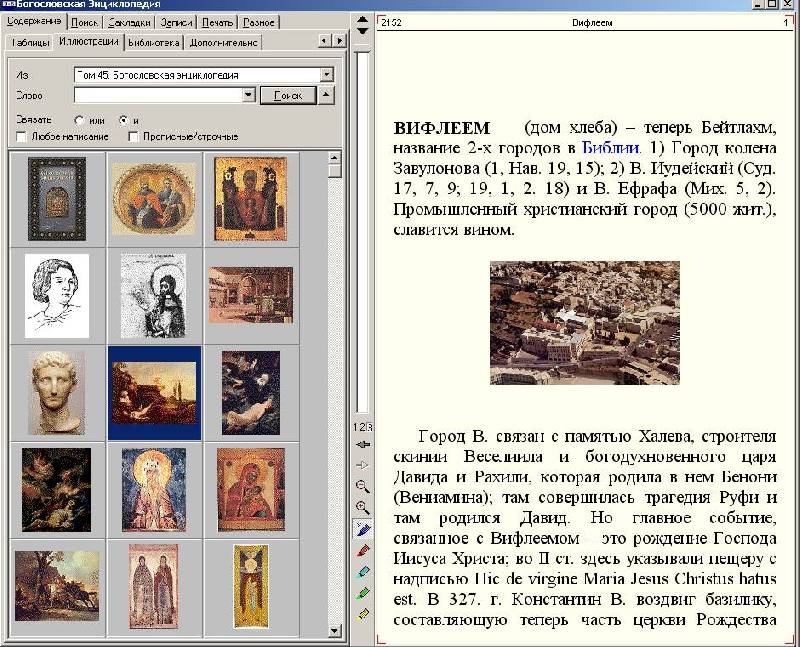This screenshot has height=647, width=800.
Task: Expand the 'Слово' combo box dropdown
Action: (249, 95)
